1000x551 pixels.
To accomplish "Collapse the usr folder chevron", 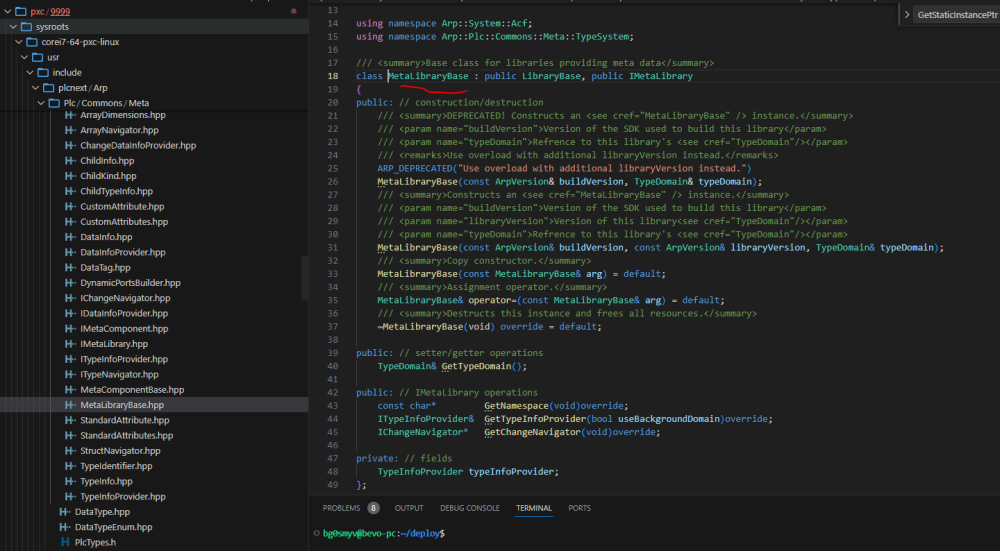I will [x=25, y=58].
